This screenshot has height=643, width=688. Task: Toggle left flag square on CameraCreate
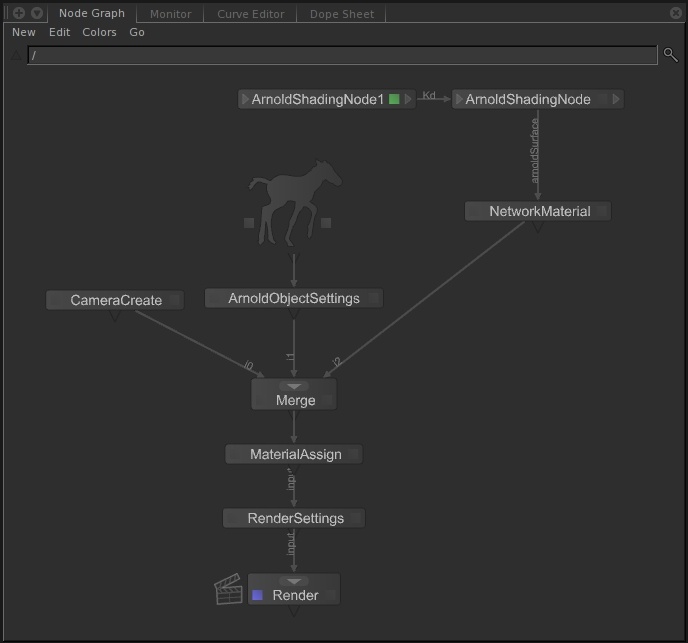pos(56,300)
